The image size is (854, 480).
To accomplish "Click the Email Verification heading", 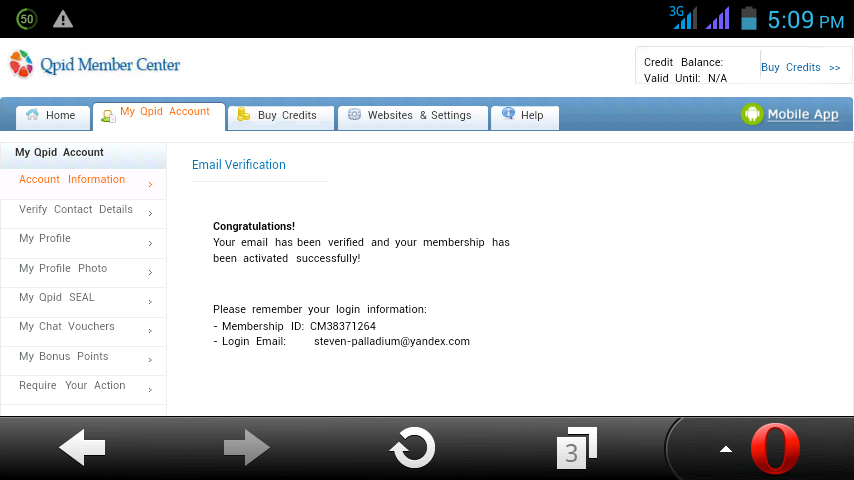I will coord(239,165).
